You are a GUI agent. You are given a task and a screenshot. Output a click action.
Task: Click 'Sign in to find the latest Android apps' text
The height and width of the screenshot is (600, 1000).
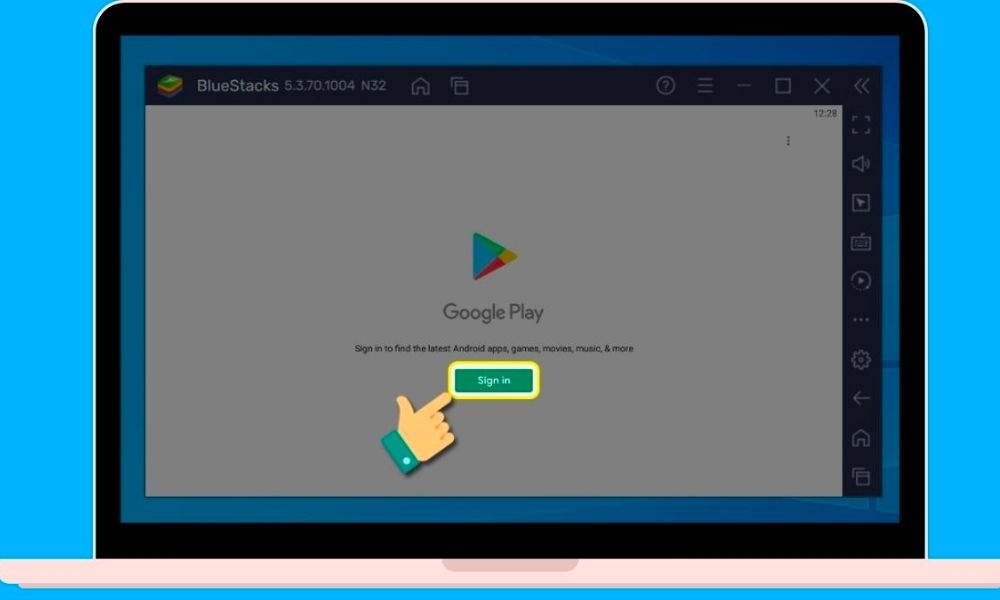(494, 348)
